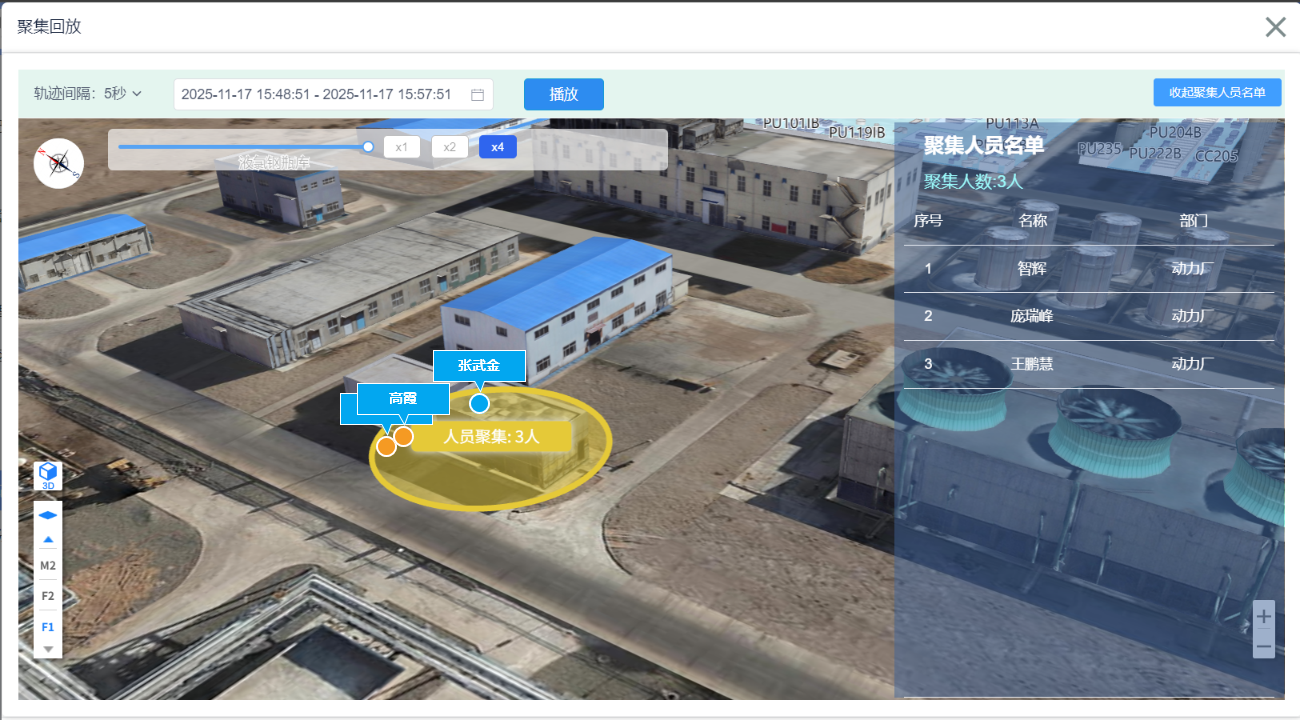This screenshot has width=1300, height=720.
Task: Switch to floor M2
Action: (48, 565)
